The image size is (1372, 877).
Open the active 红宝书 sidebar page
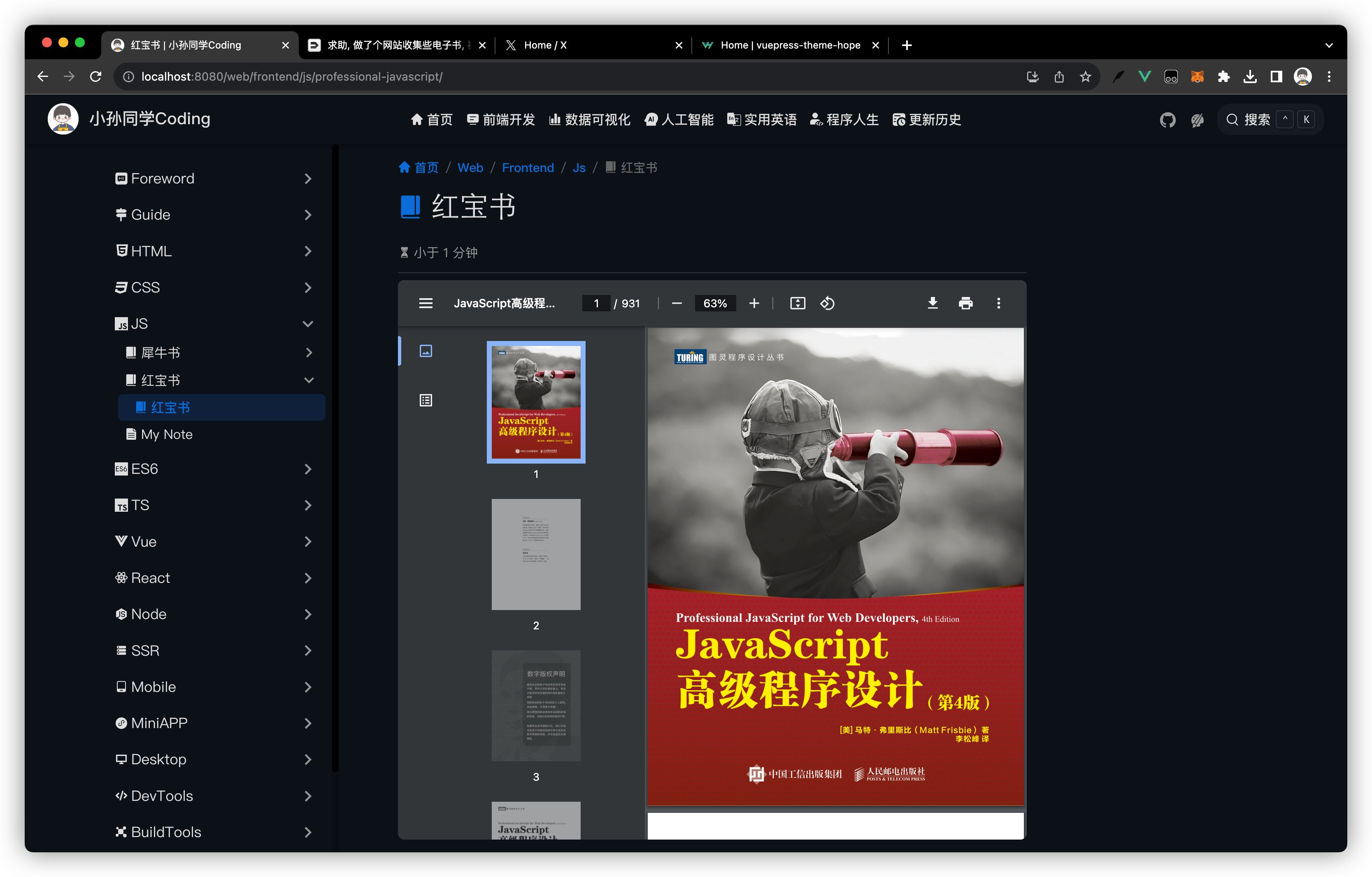(221, 407)
